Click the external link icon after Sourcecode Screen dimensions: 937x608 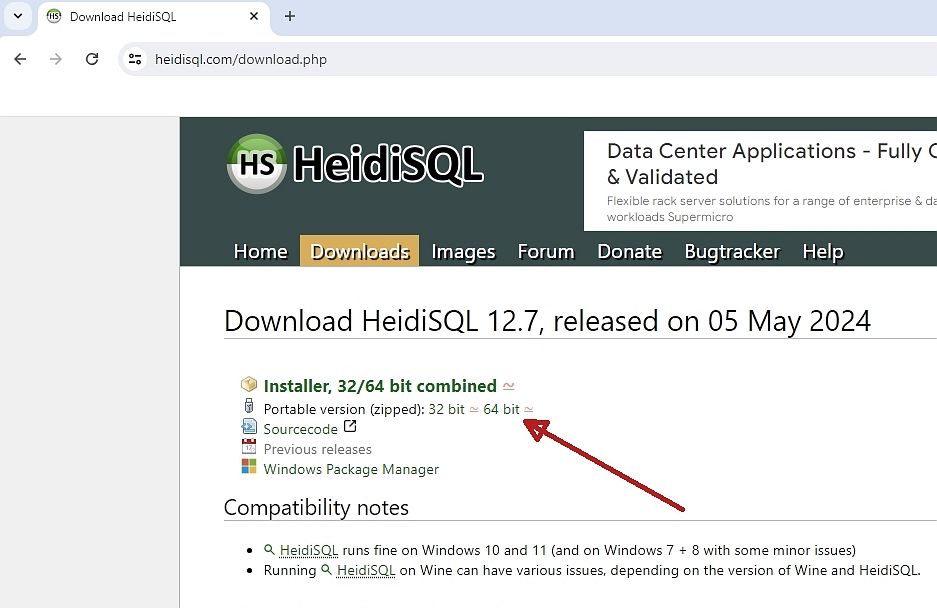point(350,426)
